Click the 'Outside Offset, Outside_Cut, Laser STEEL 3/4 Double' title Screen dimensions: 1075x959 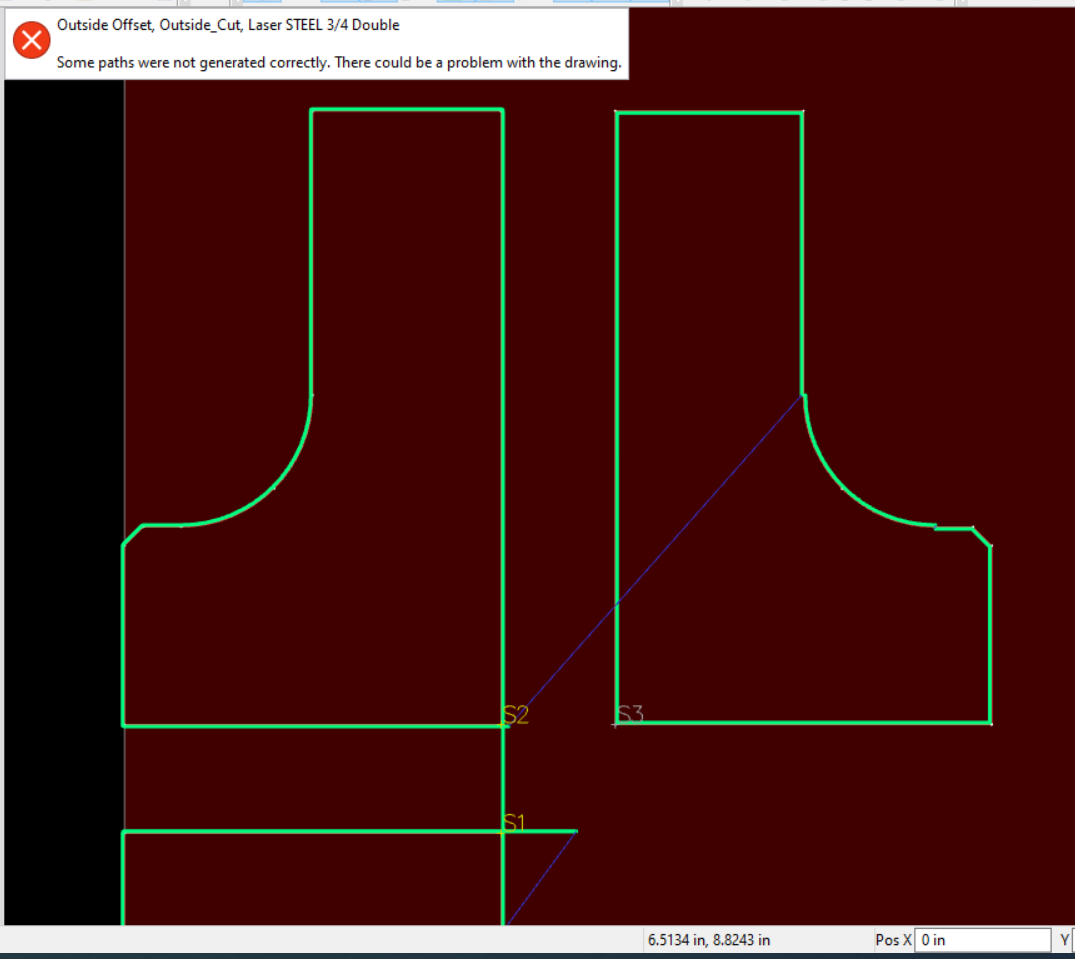pyautogui.click(x=228, y=25)
